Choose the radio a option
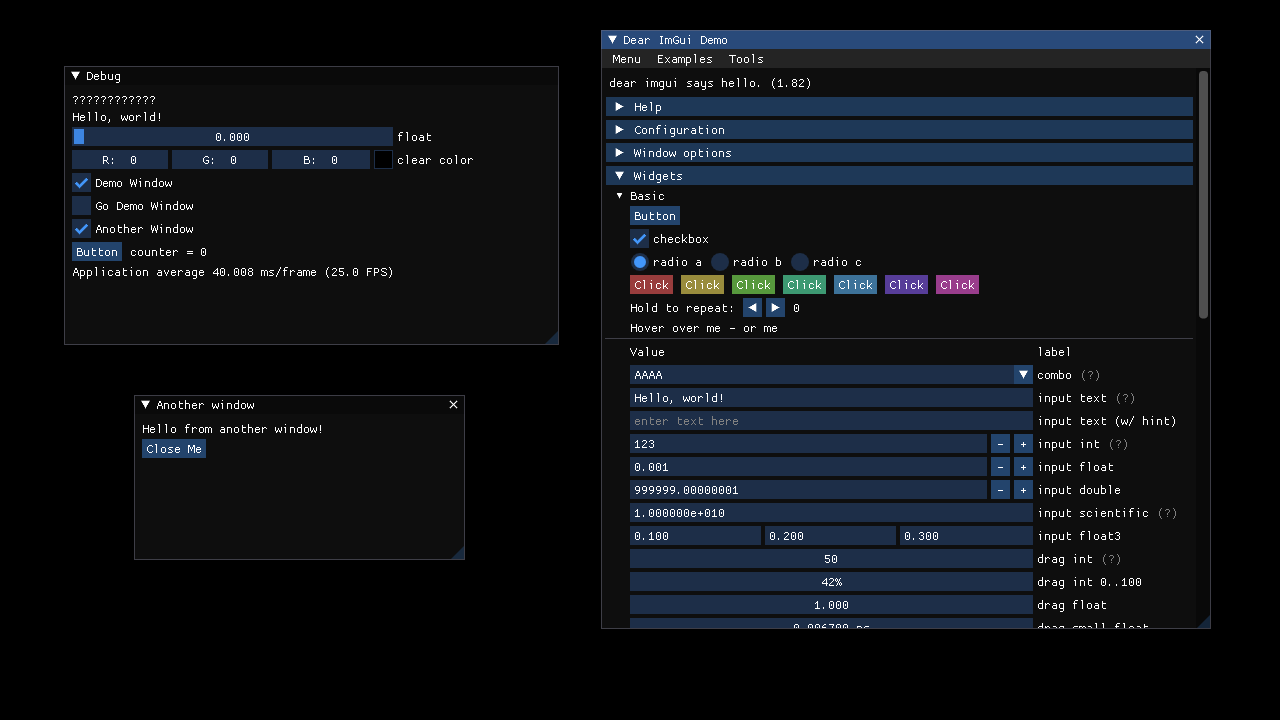Image resolution: width=1280 pixels, height=720 pixels. (x=639, y=262)
